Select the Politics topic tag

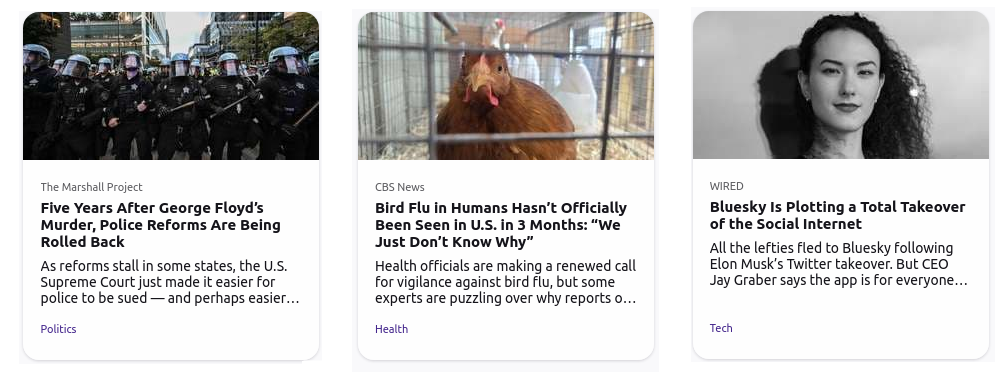[58, 329]
